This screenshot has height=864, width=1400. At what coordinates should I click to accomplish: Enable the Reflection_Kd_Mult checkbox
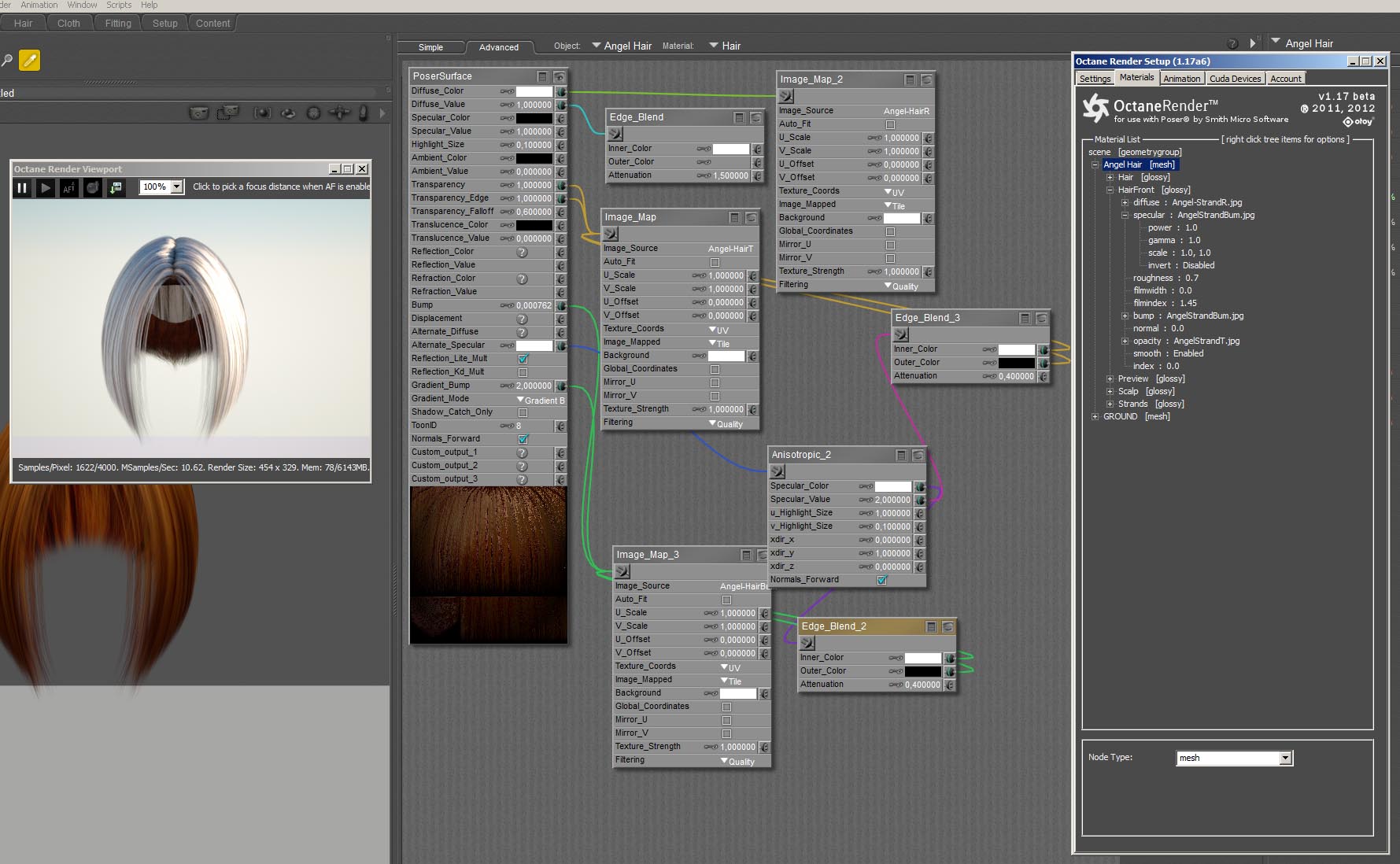(523, 372)
